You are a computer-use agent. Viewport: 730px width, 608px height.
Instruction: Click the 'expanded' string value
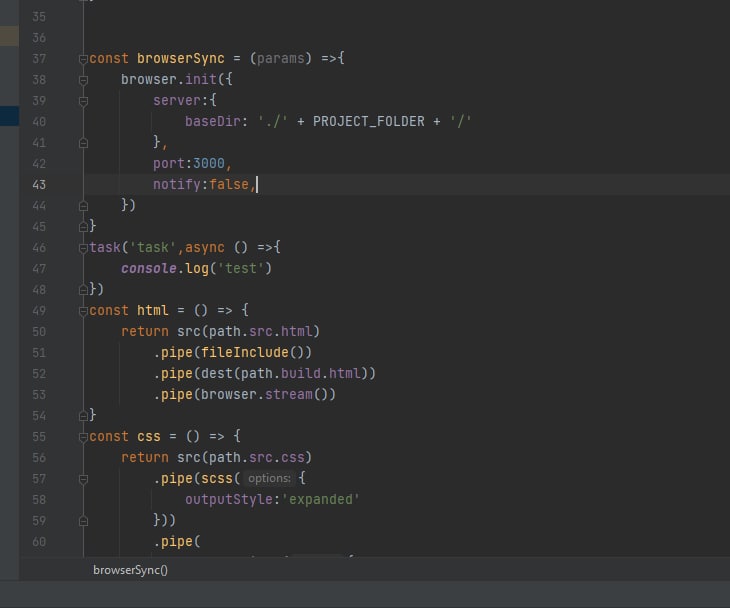pos(321,500)
